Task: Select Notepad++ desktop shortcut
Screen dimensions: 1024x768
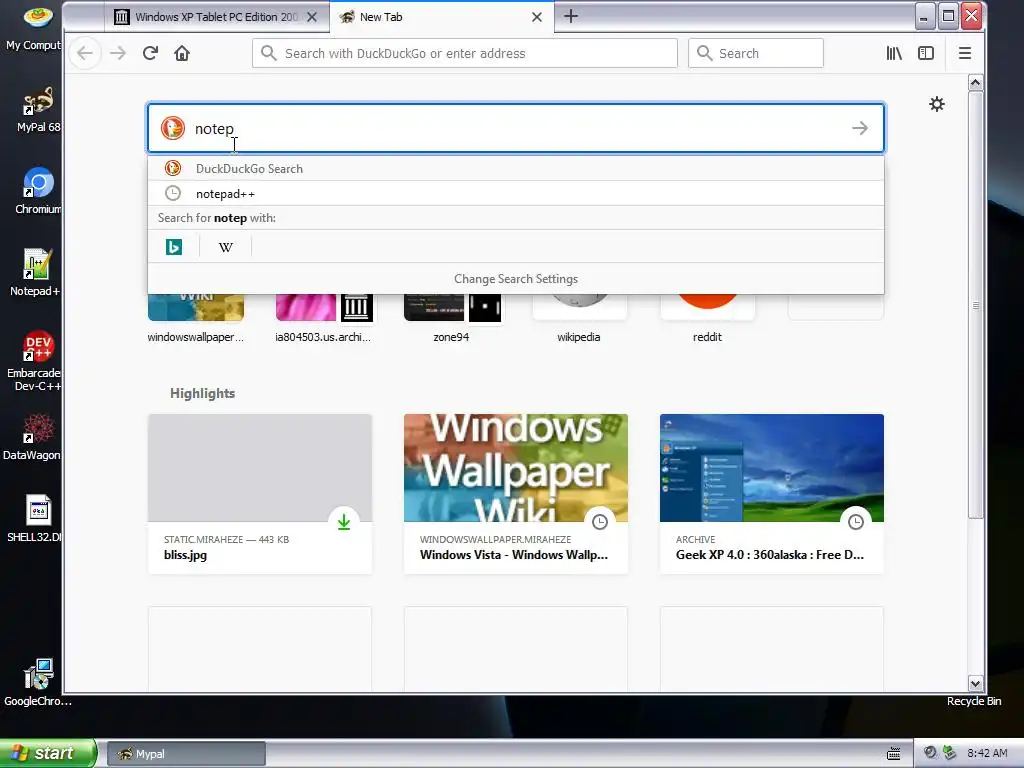Action: 35,273
